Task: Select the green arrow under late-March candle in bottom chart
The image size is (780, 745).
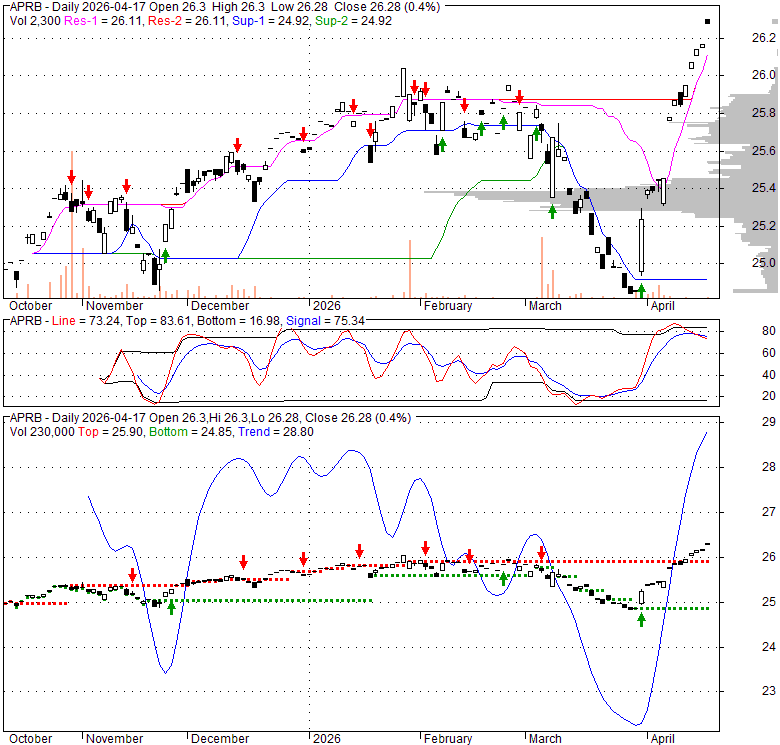Action: (641, 619)
